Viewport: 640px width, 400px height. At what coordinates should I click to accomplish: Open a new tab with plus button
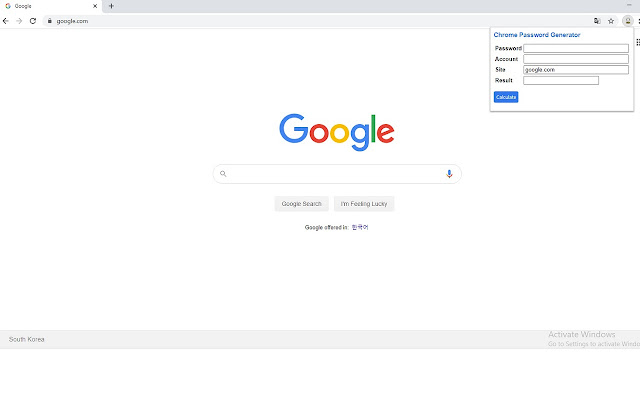point(111,6)
